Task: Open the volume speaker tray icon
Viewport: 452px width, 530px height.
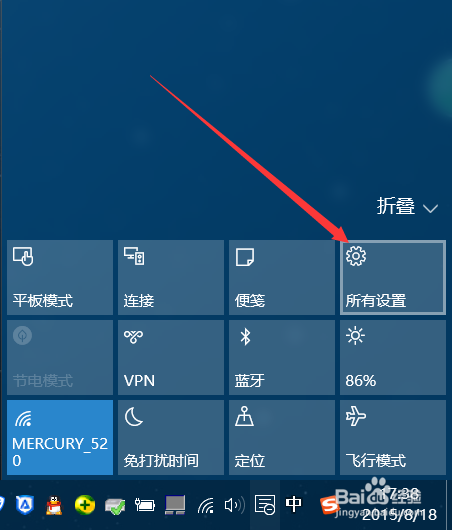Action: pyautogui.click(x=235, y=505)
